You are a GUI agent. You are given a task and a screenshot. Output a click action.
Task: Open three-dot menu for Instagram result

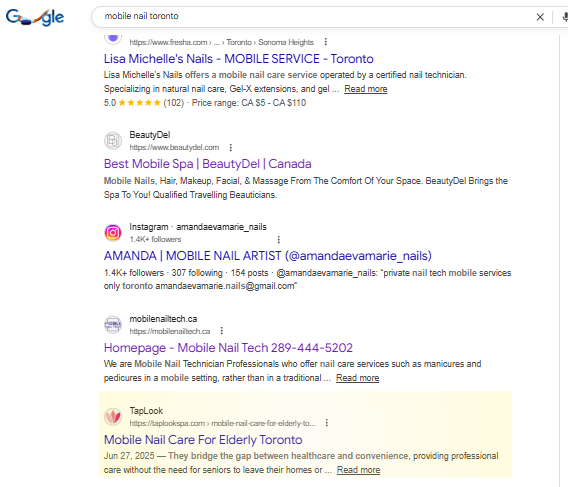tap(279, 240)
